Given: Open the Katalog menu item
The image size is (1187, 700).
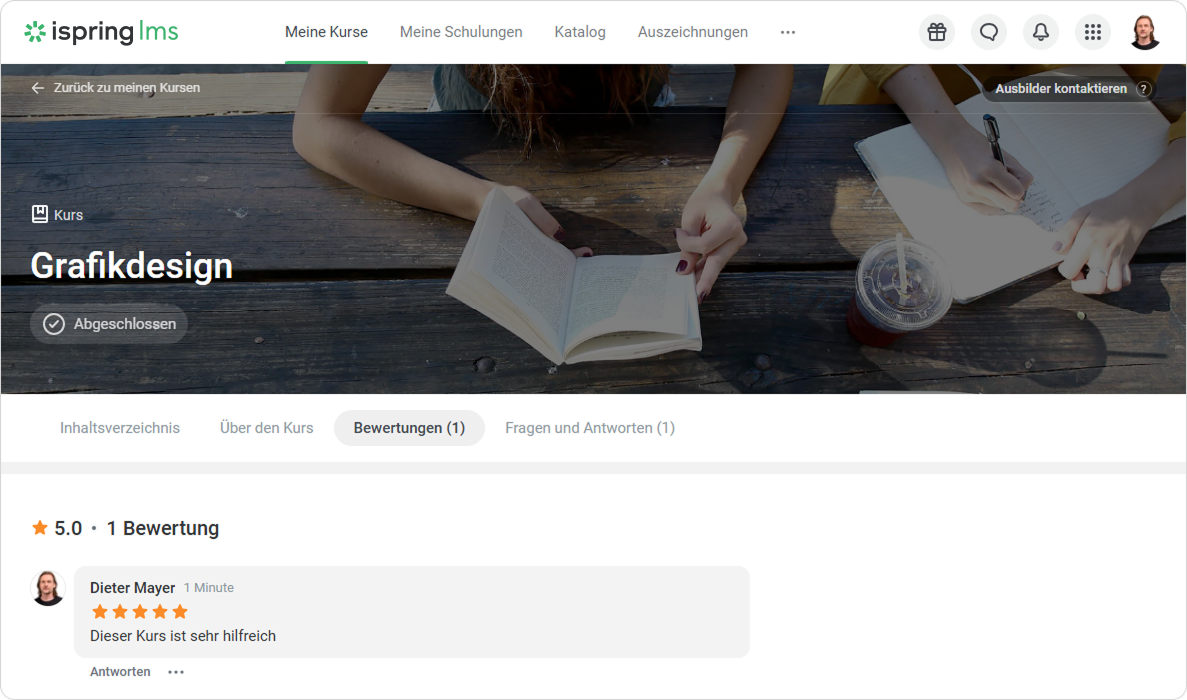Looking at the screenshot, I should pos(580,32).
